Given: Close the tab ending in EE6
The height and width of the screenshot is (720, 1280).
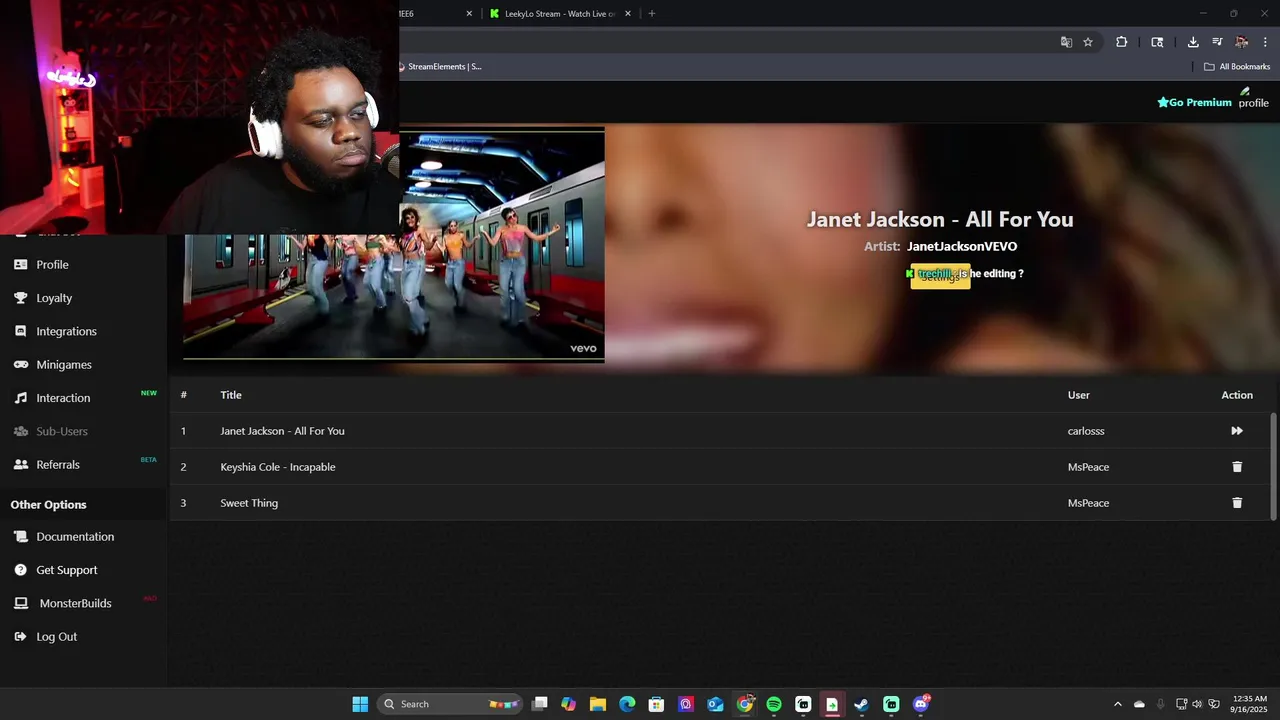Looking at the screenshot, I should pyautogui.click(x=469, y=14).
